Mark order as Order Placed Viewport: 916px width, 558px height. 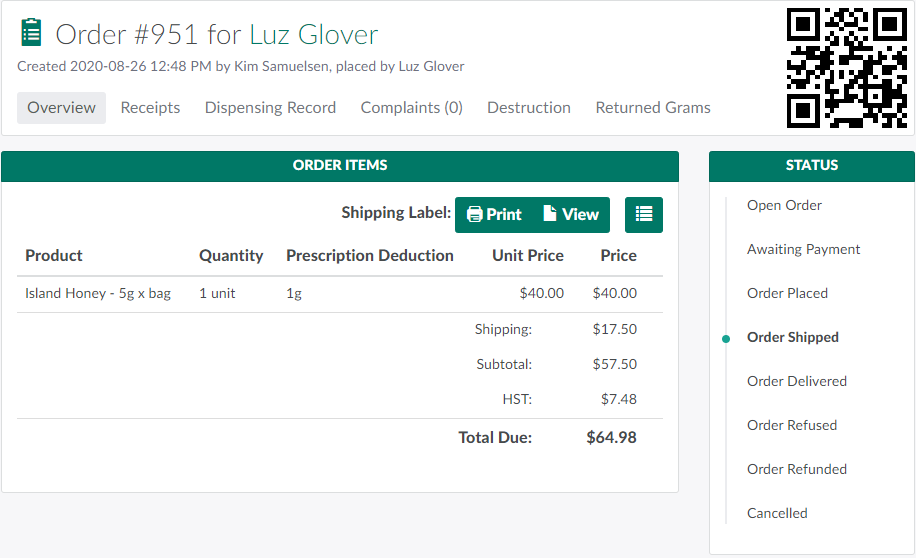click(x=787, y=293)
